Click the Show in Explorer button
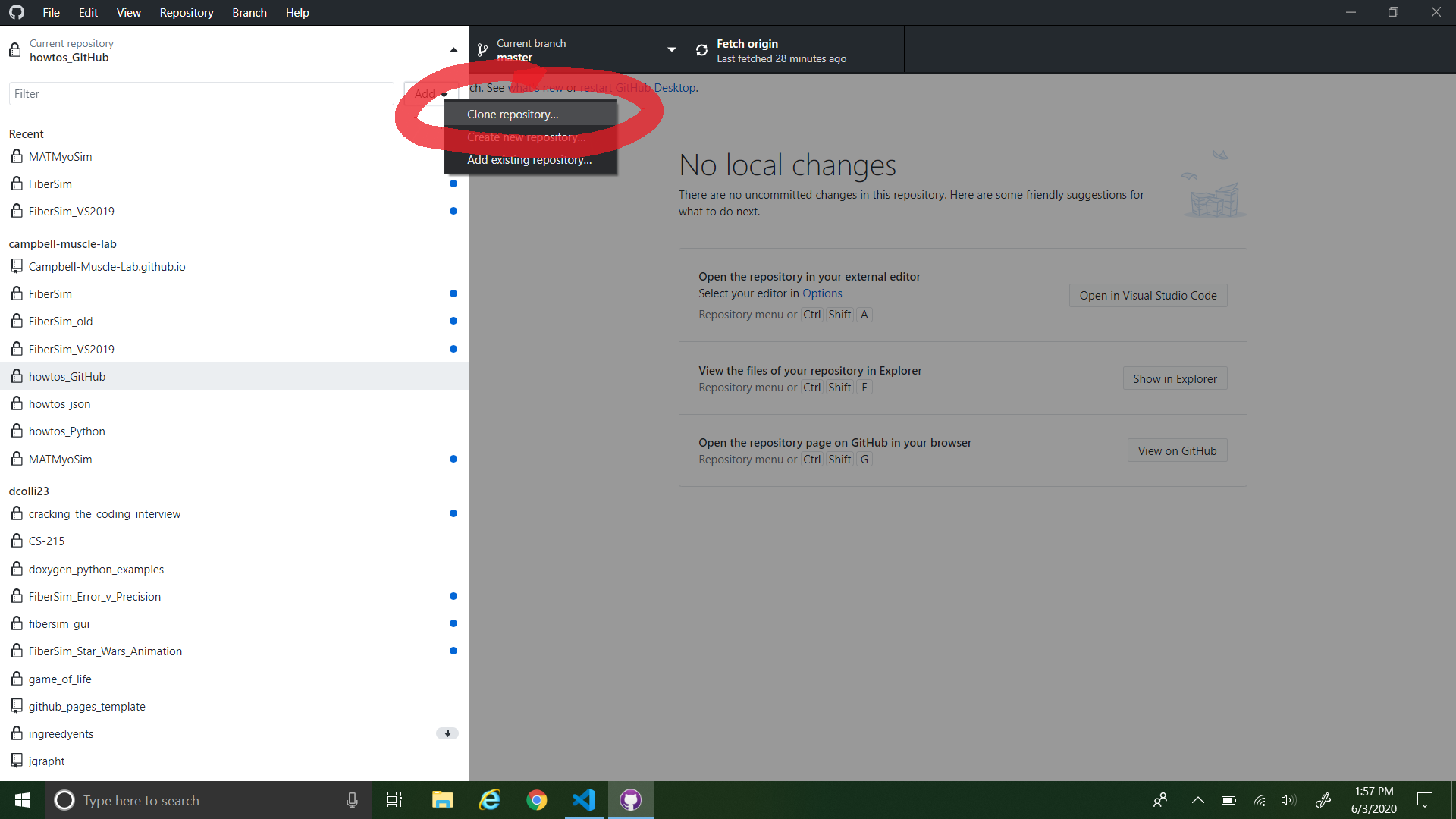Screen dimensions: 1456x819 1175,378
